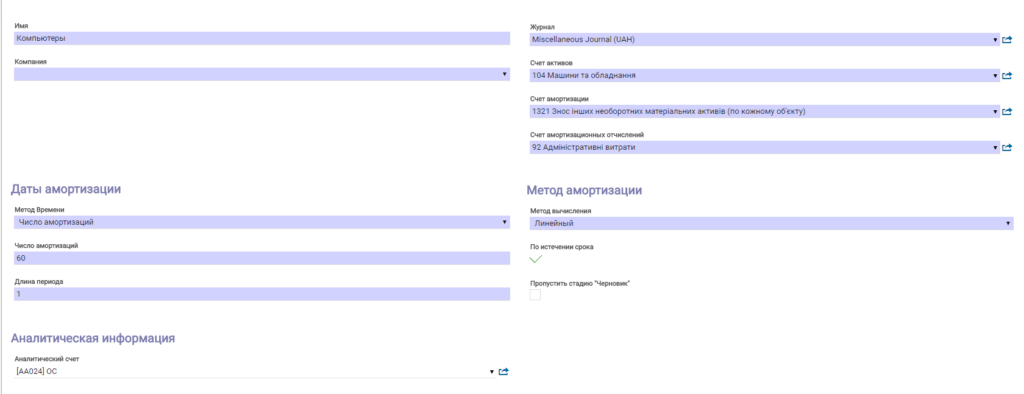Viewport: 1024px width, 394px height.
Task: Open the Журнал dropdown arrow
Action: [996, 40]
